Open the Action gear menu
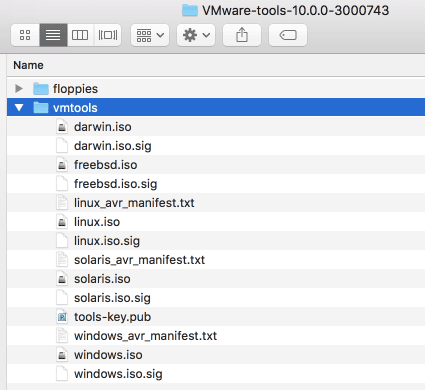The height and width of the screenshot is (390, 425). coord(196,35)
